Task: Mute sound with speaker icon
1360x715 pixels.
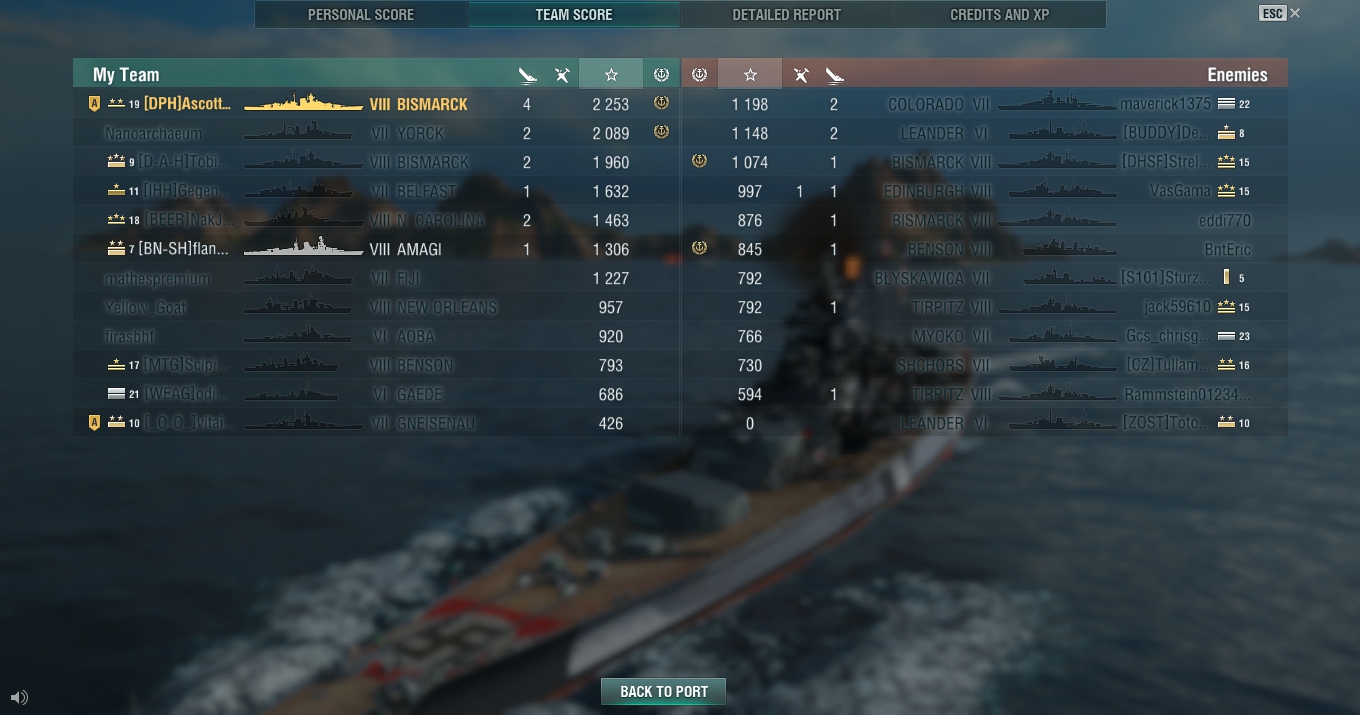Action: (19, 697)
